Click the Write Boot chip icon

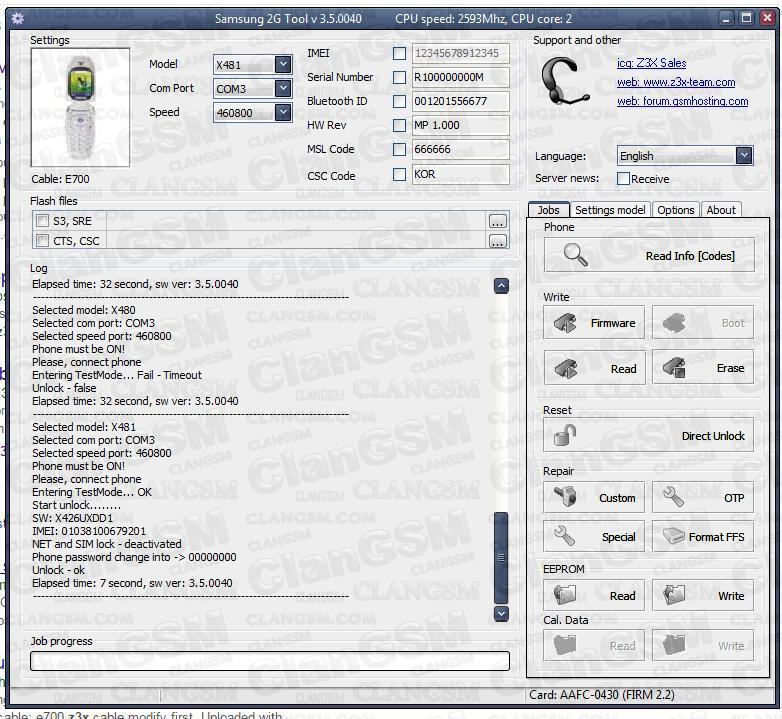point(674,323)
